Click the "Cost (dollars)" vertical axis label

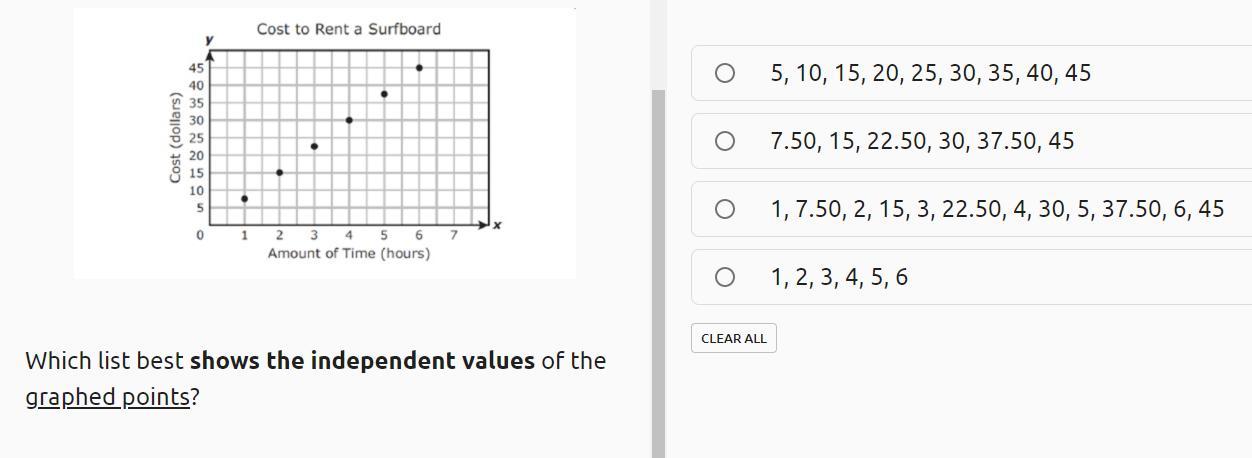[176, 137]
